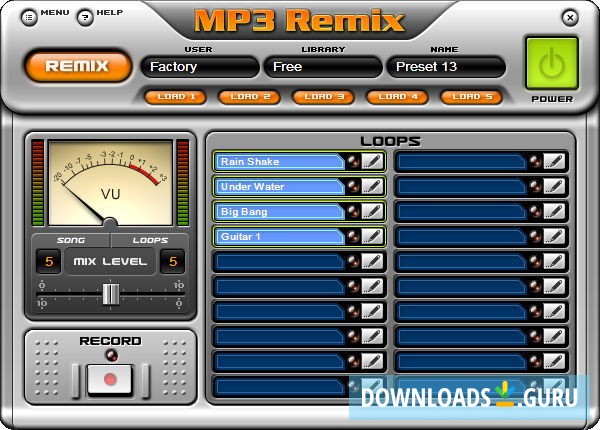Click the LOAD 1 button

point(176,97)
